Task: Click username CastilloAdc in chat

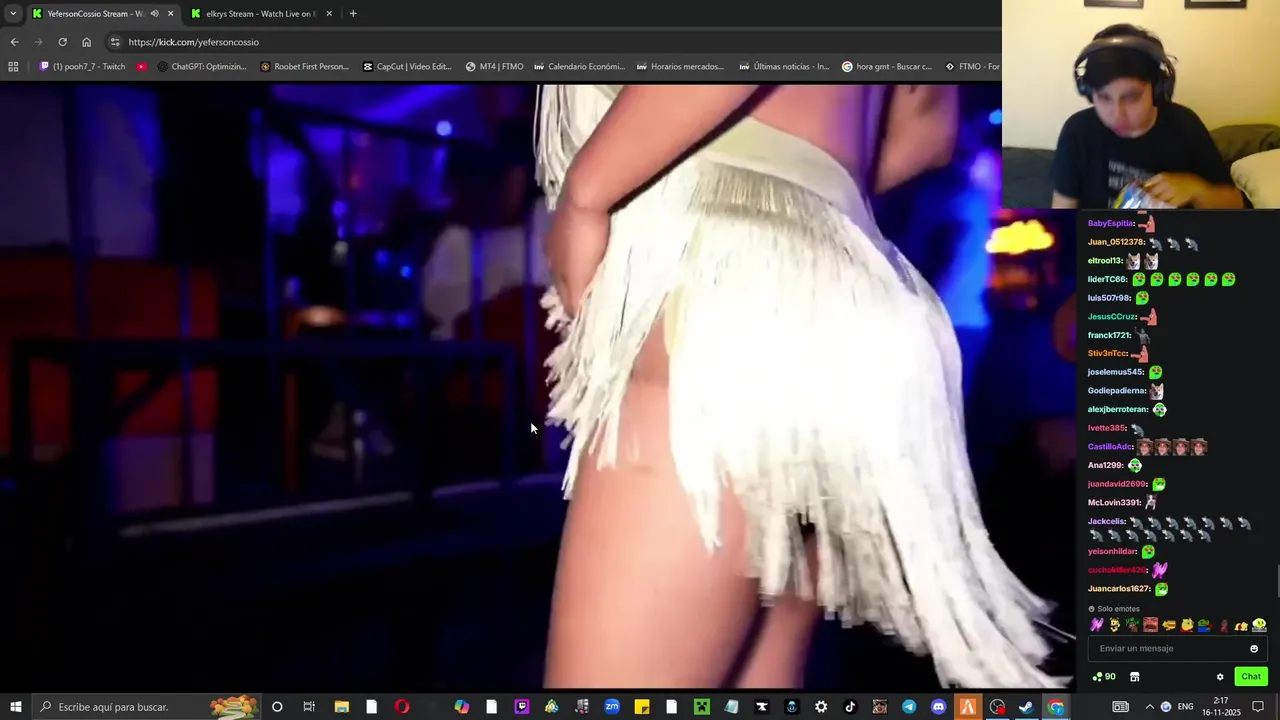Action: pos(1110,447)
